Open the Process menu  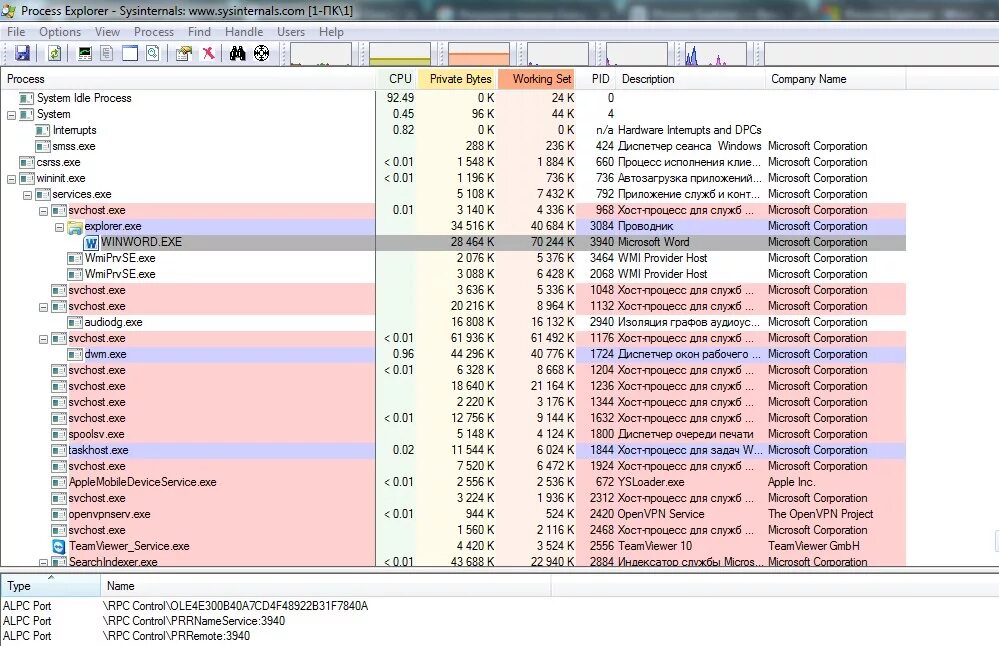click(154, 32)
